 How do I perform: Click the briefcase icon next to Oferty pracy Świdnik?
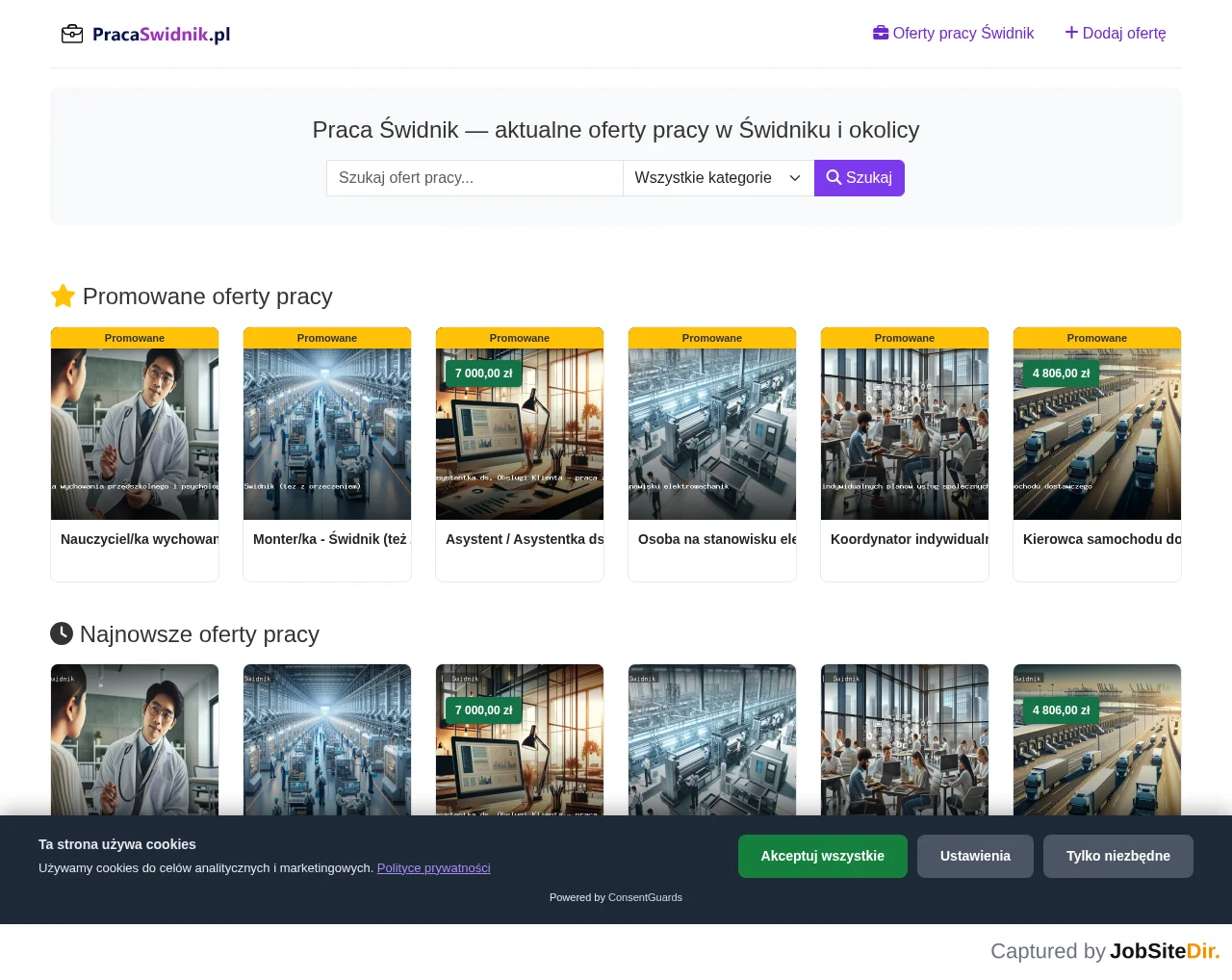coord(881,33)
